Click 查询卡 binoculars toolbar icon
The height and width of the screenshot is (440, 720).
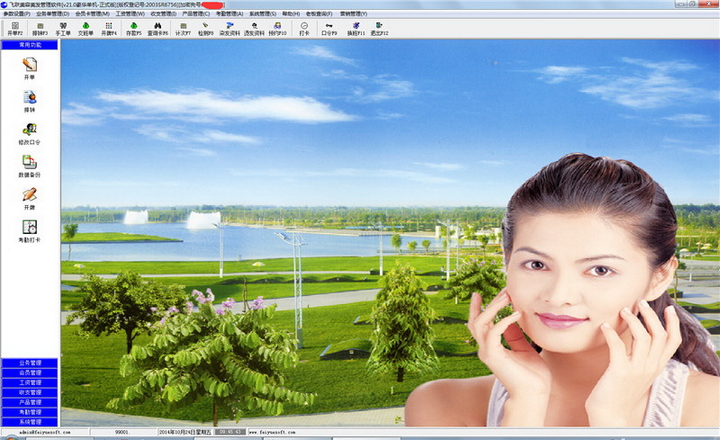coord(158,29)
